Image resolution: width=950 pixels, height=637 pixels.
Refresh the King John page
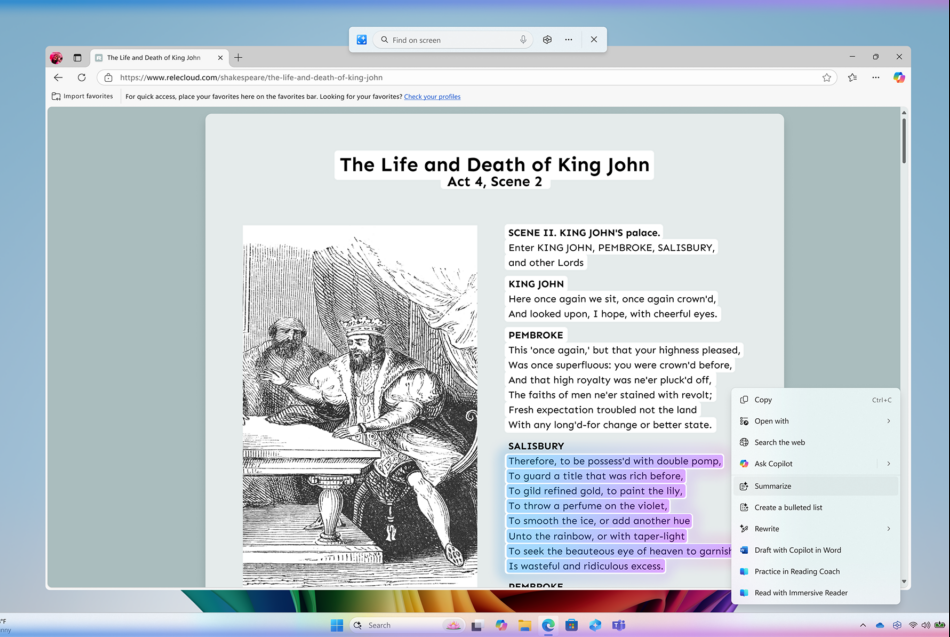point(81,77)
